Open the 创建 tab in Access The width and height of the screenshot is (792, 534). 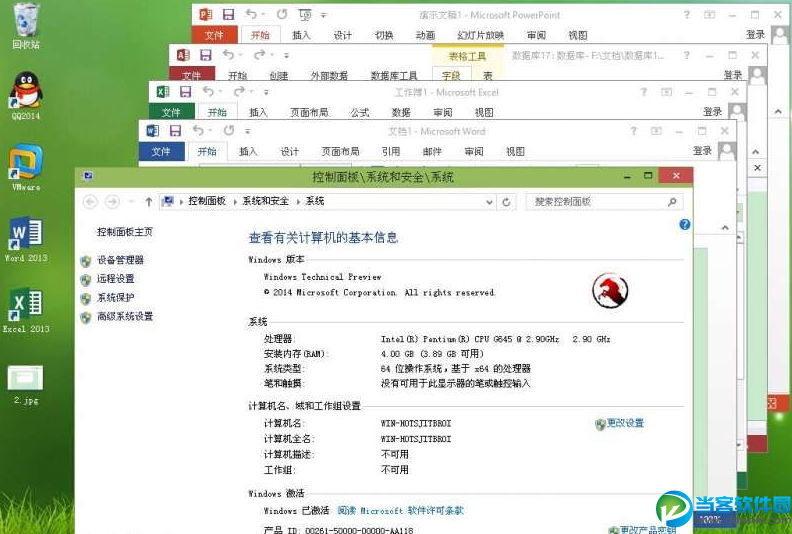279,76
